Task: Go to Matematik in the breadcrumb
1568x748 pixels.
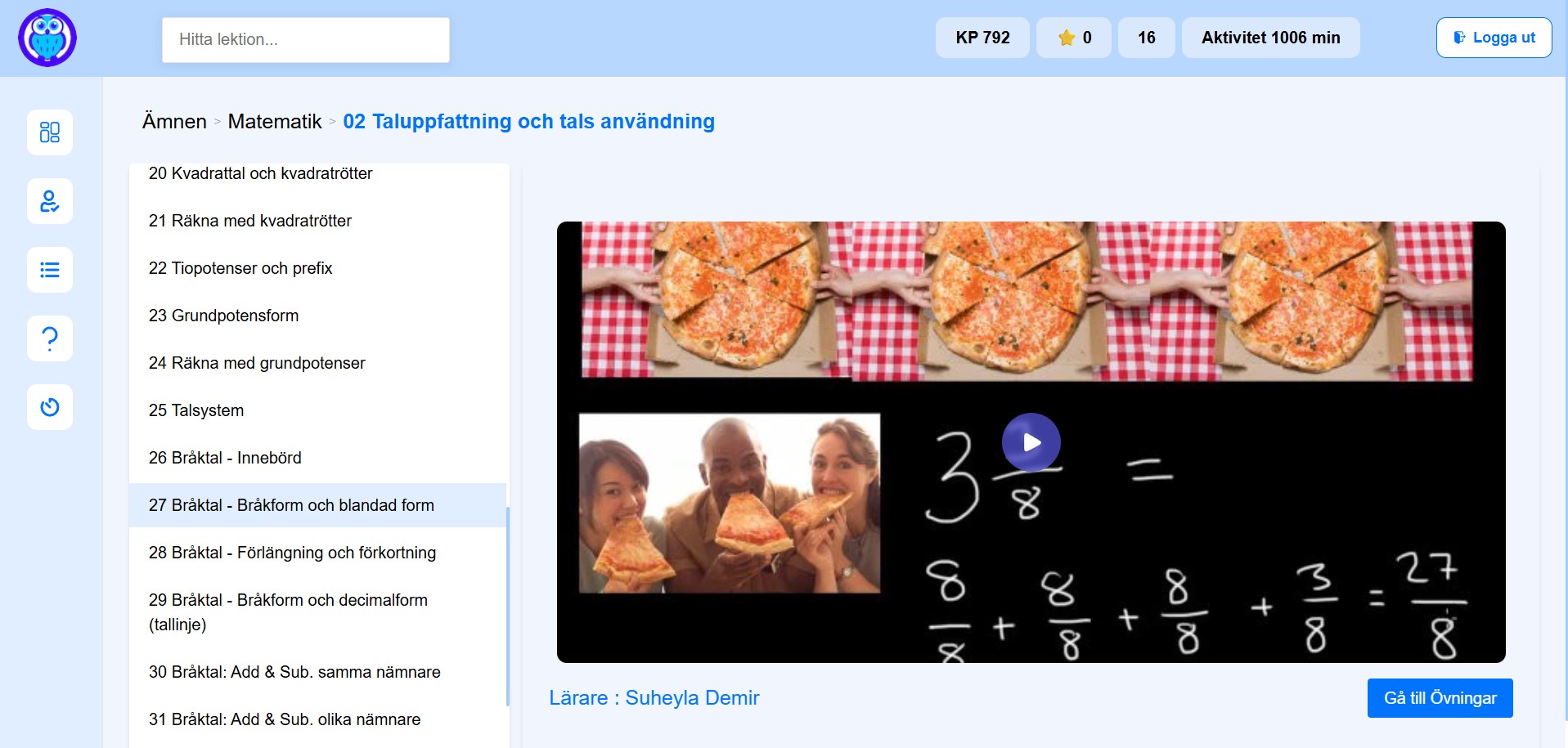Action: tap(275, 121)
